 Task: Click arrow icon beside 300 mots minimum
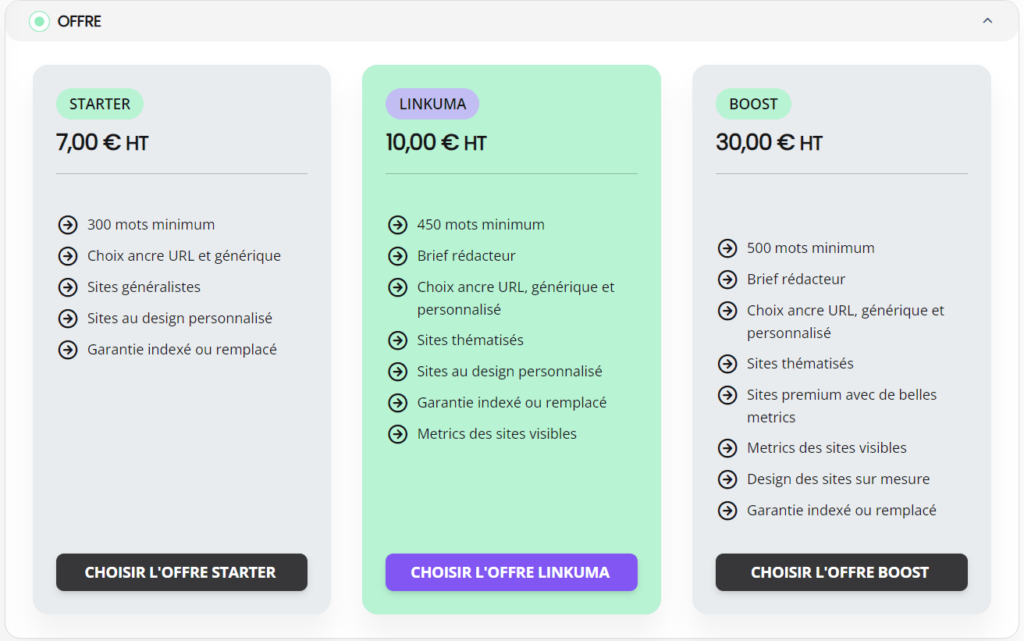pyautogui.click(x=67, y=225)
